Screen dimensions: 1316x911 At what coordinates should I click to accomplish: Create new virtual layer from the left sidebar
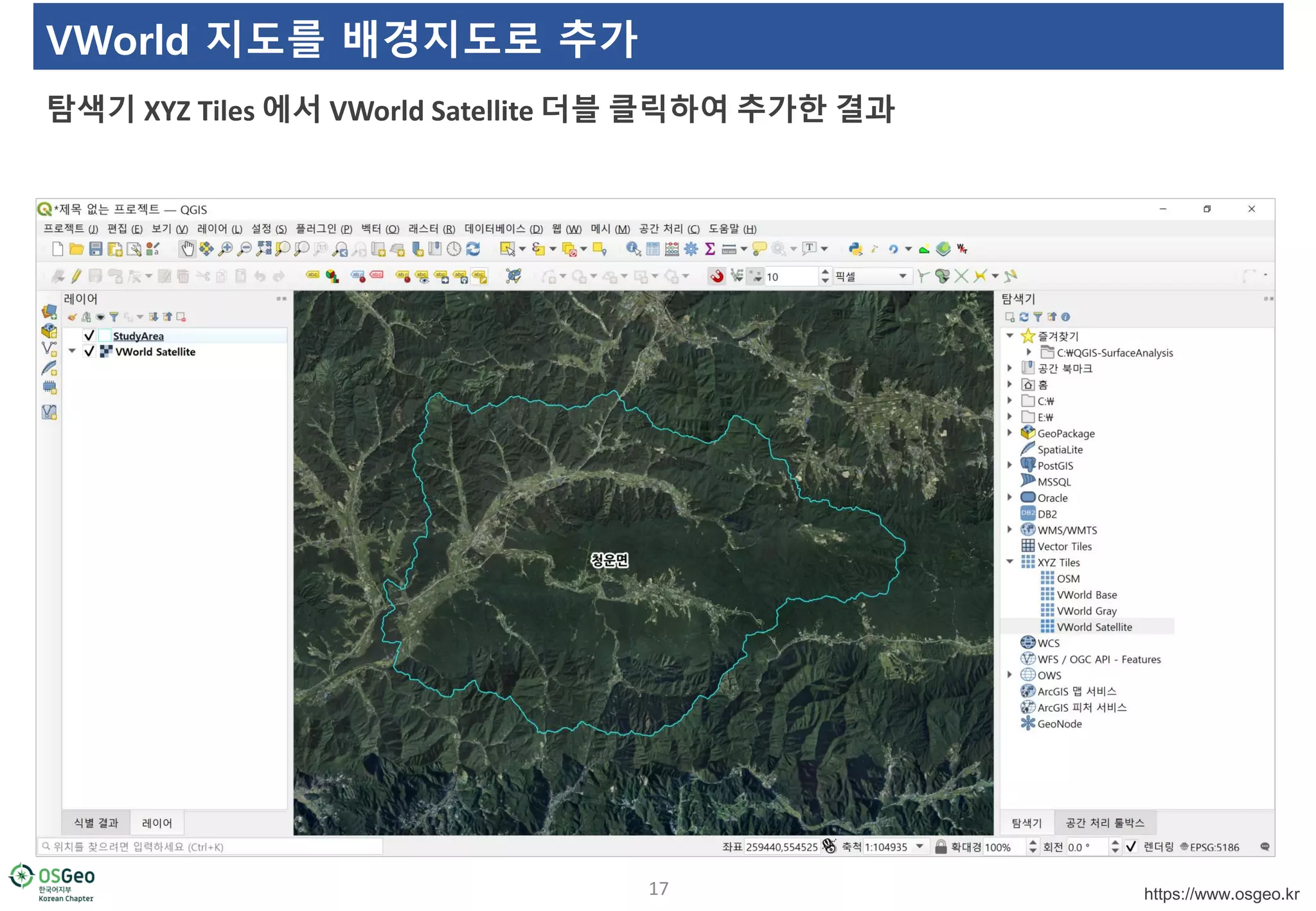[x=49, y=412]
